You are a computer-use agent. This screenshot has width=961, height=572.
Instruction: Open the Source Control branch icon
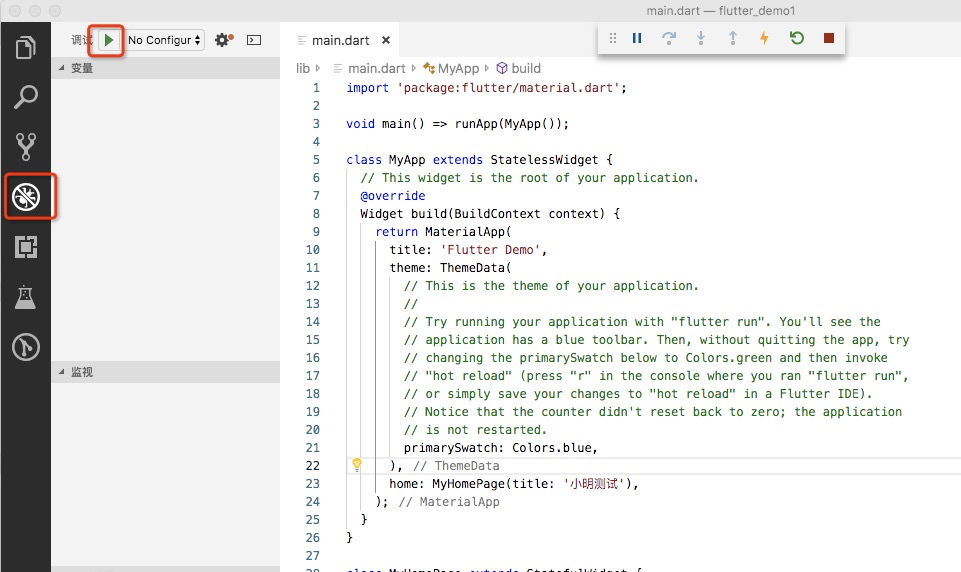click(x=25, y=147)
